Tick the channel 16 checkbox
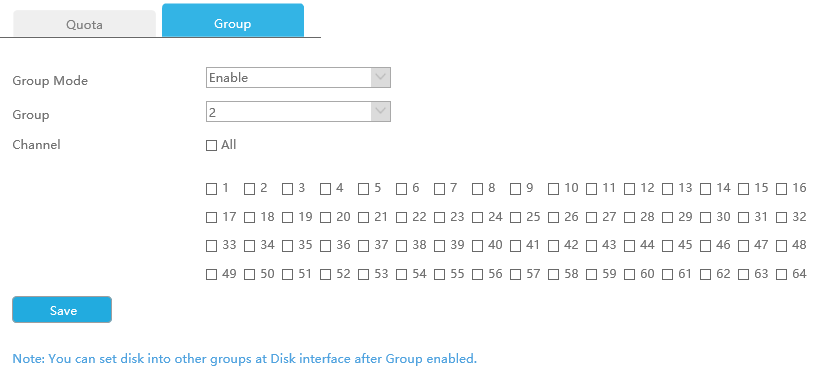Viewport: 815px width, 373px height. (781, 189)
